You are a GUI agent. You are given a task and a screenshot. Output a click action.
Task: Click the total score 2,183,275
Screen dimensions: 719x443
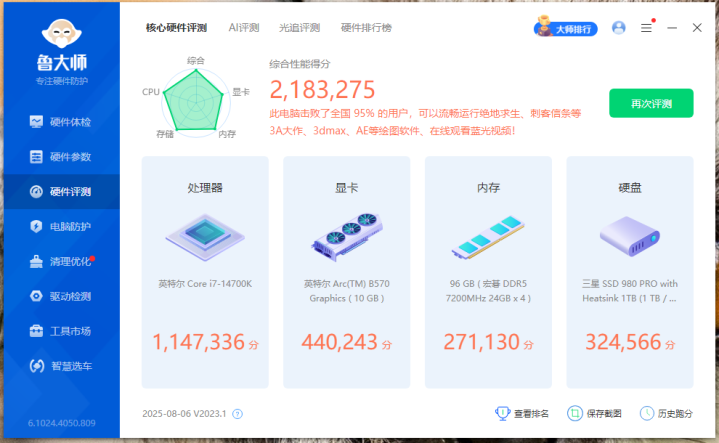[322, 89]
